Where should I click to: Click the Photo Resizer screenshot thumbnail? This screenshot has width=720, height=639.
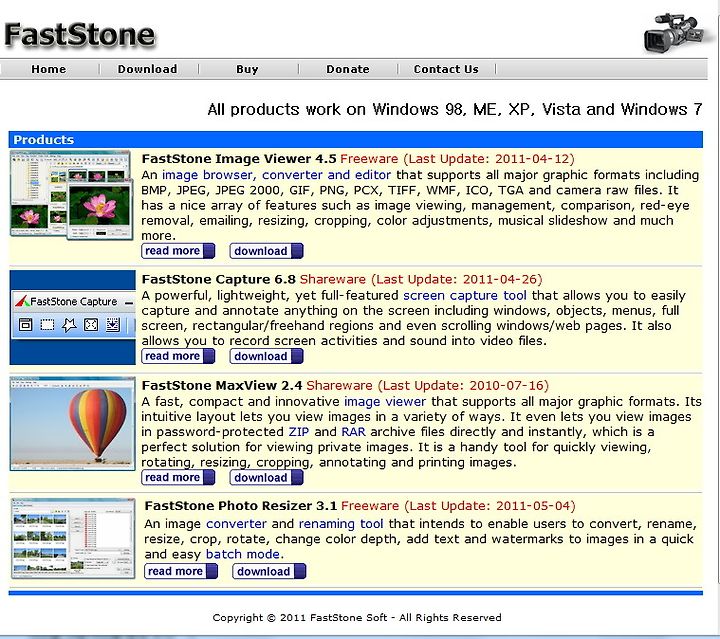[x=73, y=538]
